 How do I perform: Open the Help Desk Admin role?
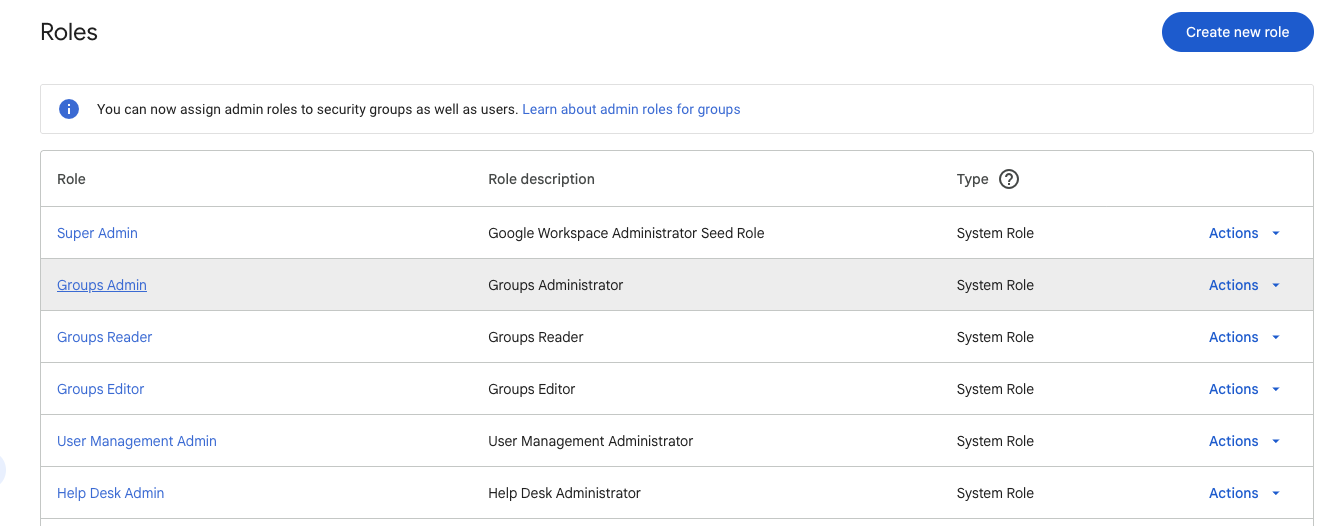point(111,493)
